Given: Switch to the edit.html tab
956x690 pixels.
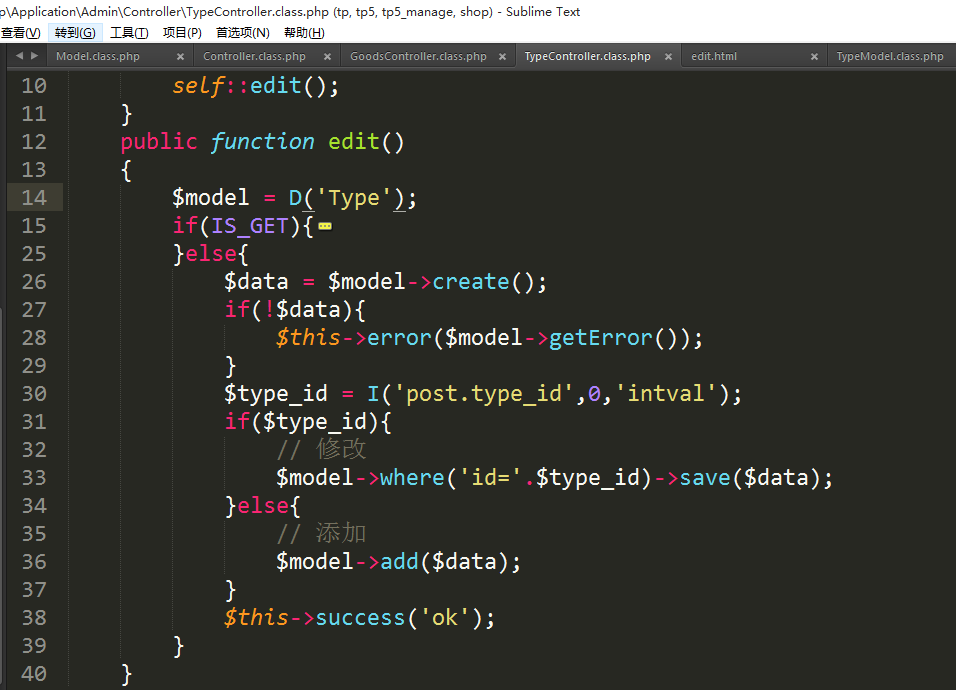Looking at the screenshot, I should tap(714, 57).
